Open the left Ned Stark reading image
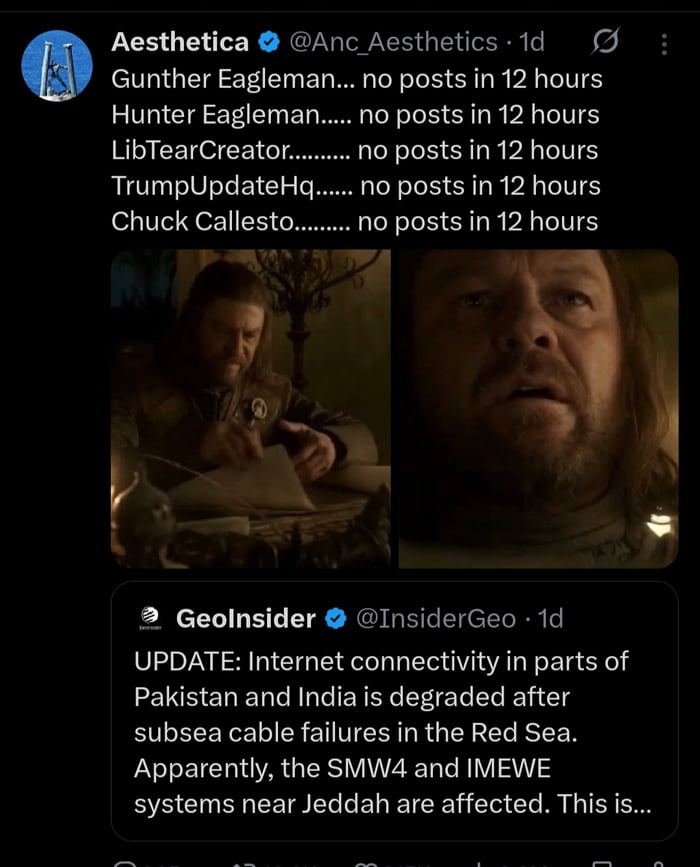The image size is (700, 867). click(255, 410)
